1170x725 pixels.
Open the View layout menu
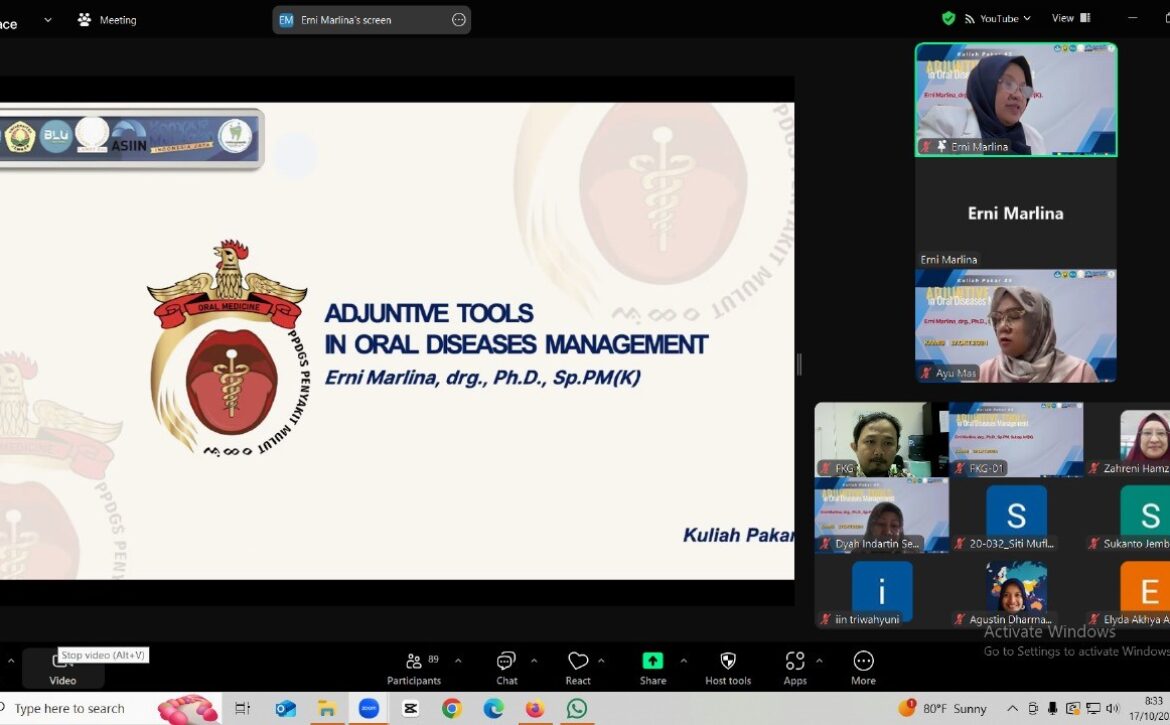[1071, 18]
